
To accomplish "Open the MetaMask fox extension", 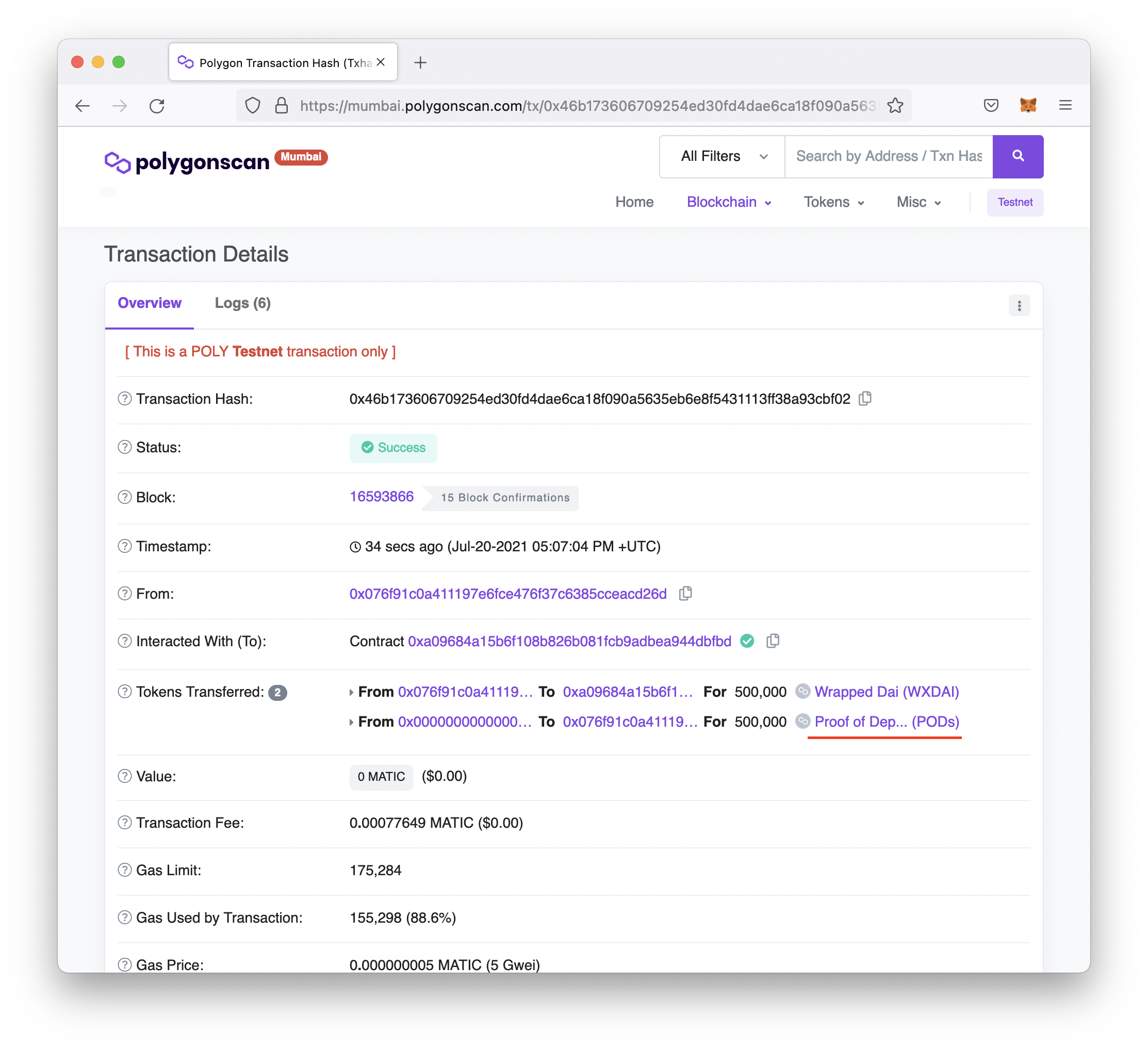I will 1028,105.
